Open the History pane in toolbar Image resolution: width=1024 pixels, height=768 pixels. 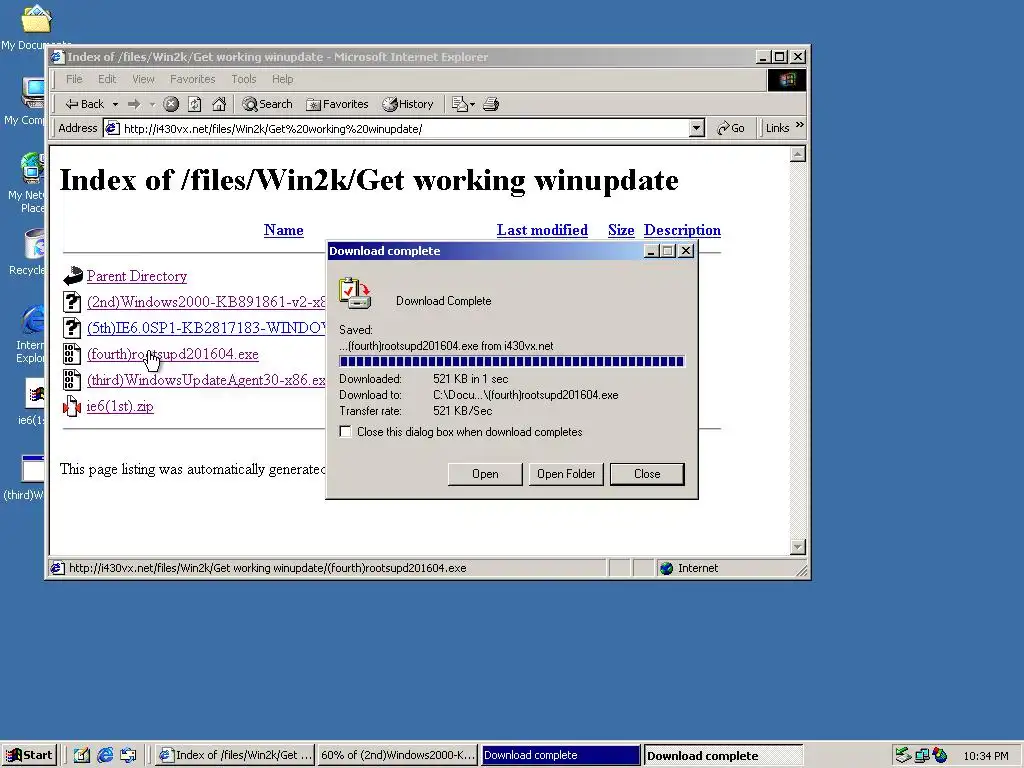point(408,104)
